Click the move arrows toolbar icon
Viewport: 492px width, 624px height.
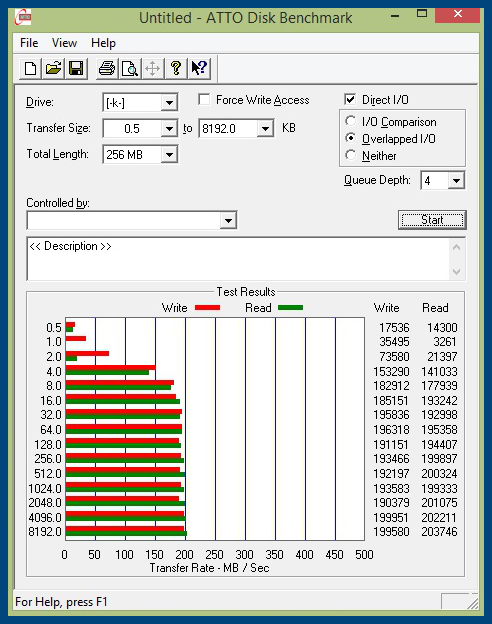[x=153, y=68]
